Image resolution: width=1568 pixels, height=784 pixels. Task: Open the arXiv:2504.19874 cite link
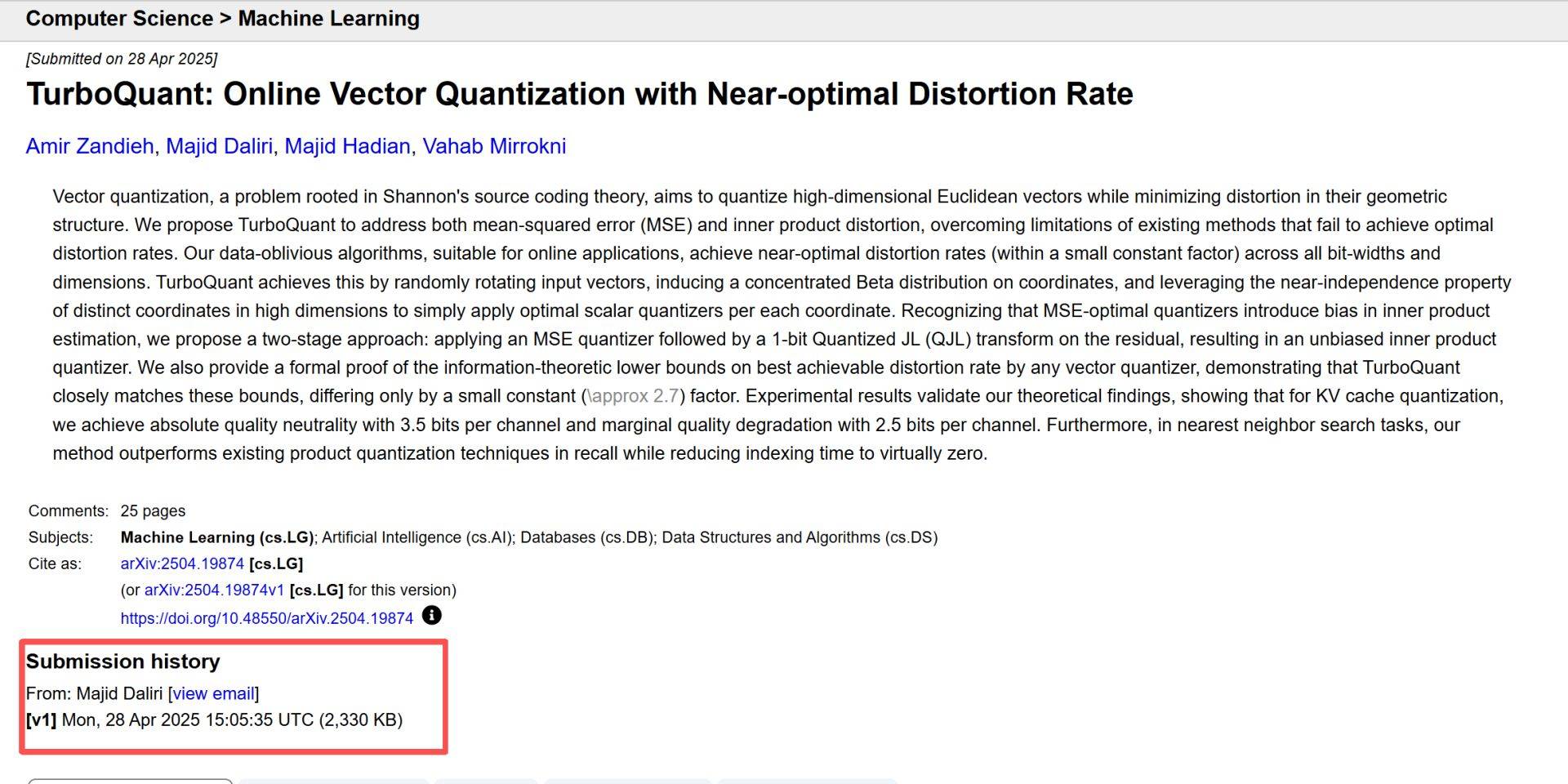pos(182,563)
